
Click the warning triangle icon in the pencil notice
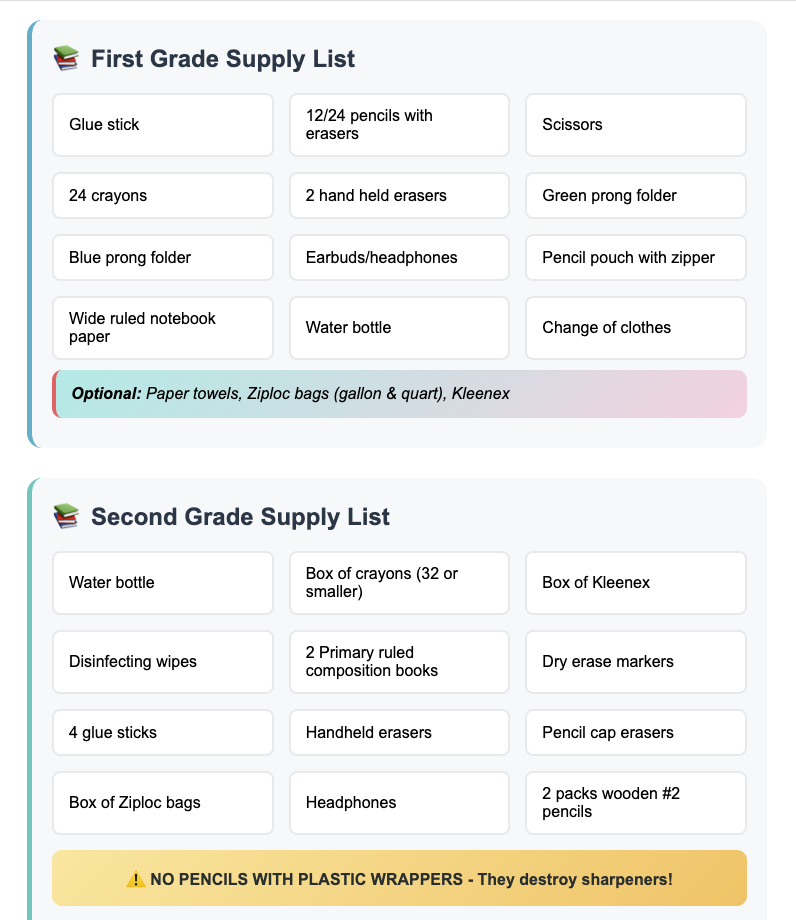click(x=136, y=879)
